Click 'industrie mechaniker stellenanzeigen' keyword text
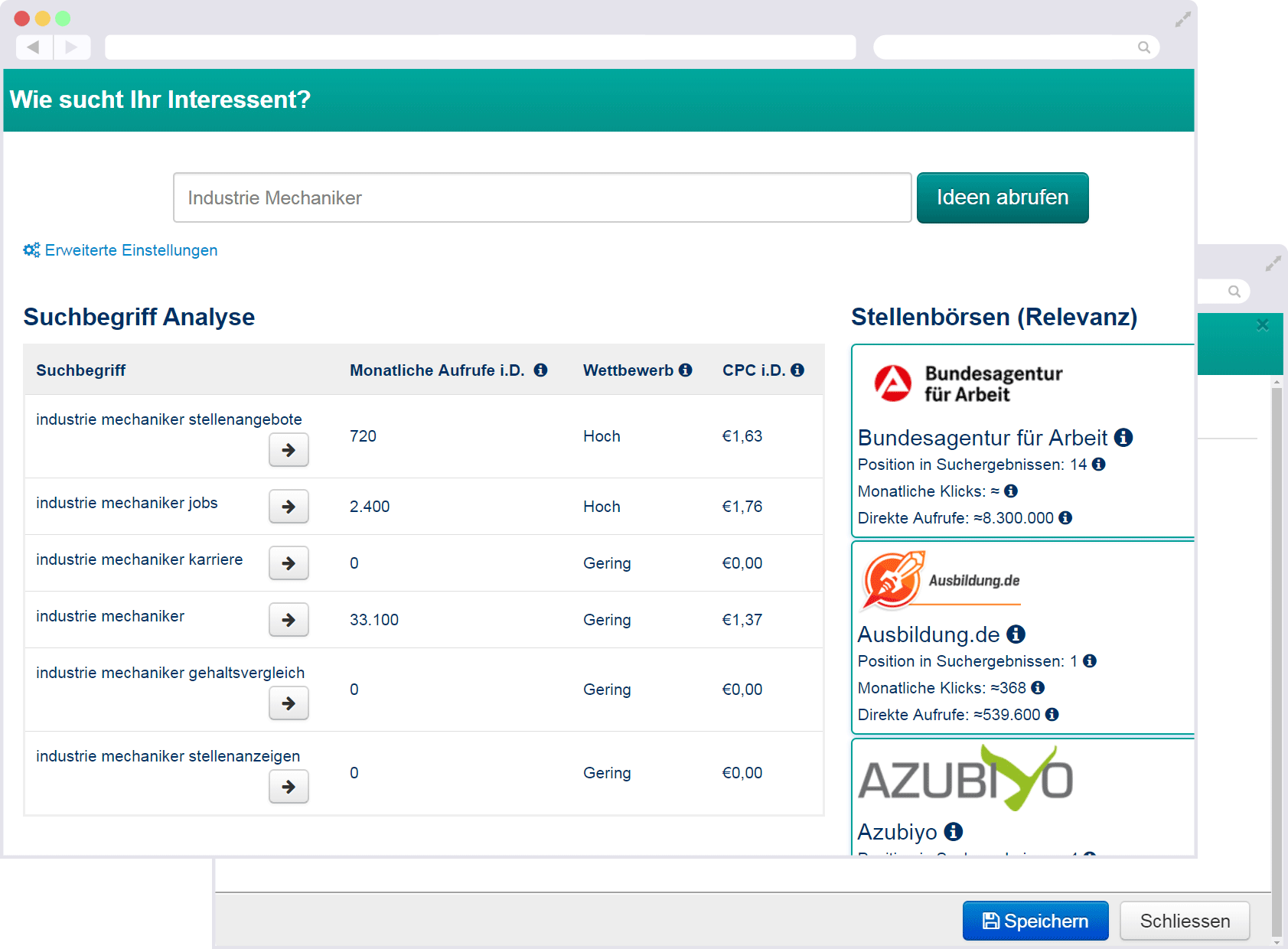The width and height of the screenshot is (1288, 949). [168, 756]
